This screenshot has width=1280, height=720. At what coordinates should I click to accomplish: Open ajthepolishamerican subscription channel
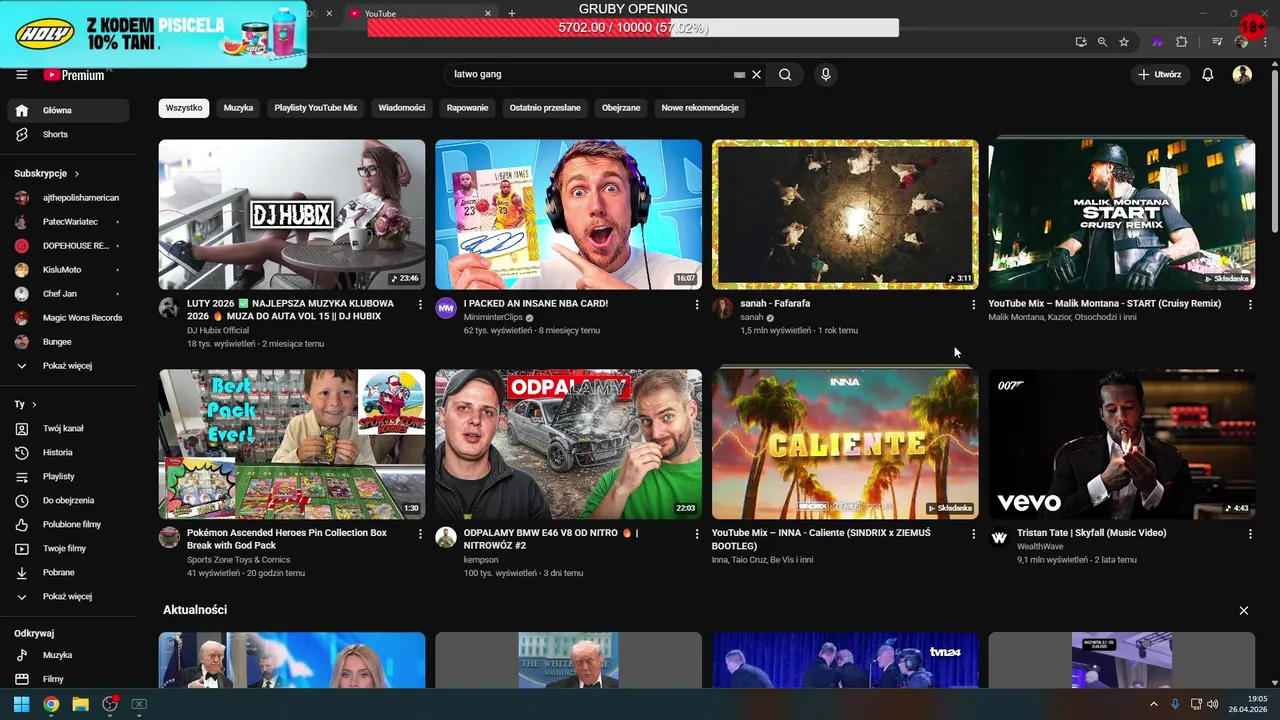pos(68,198)
